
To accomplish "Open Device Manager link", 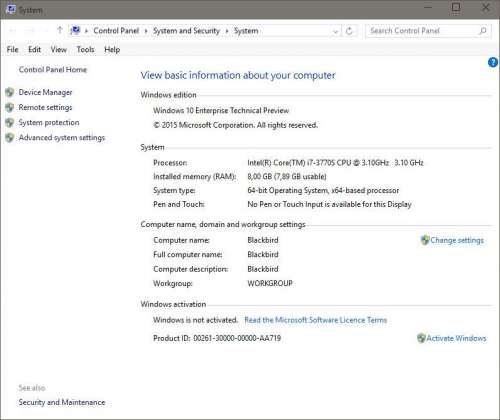I will pyautogui.click(x=45, y=92).
